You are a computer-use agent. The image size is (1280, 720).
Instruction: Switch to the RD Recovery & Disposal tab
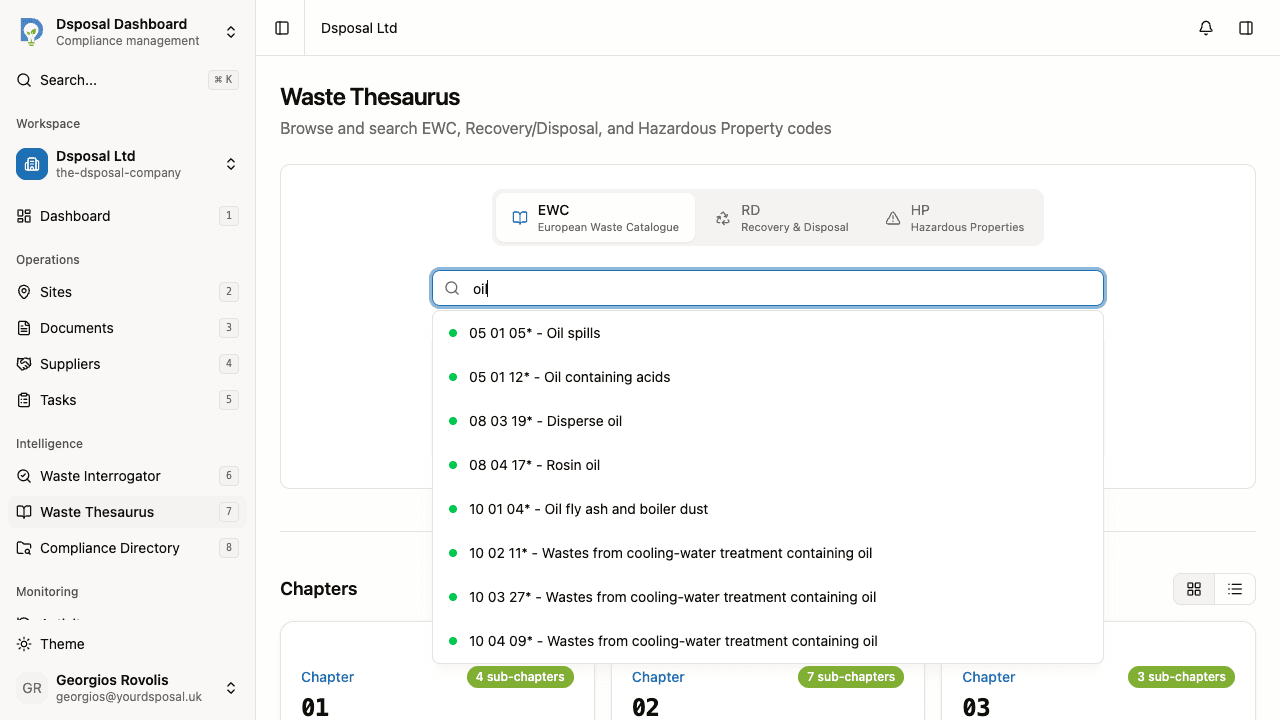(783, 217)
